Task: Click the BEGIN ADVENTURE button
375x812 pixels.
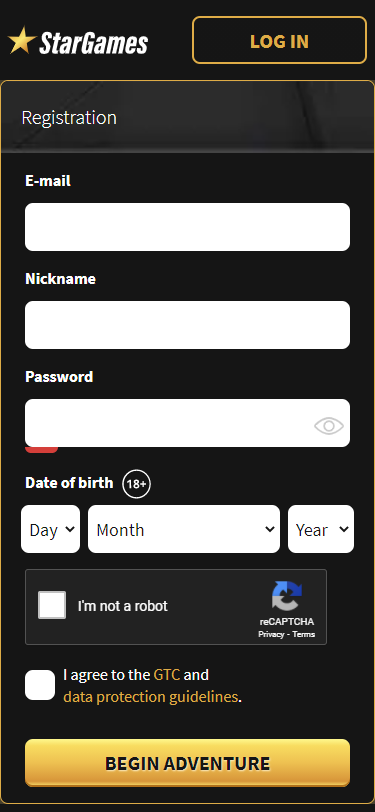Action: tap(188, 763)
